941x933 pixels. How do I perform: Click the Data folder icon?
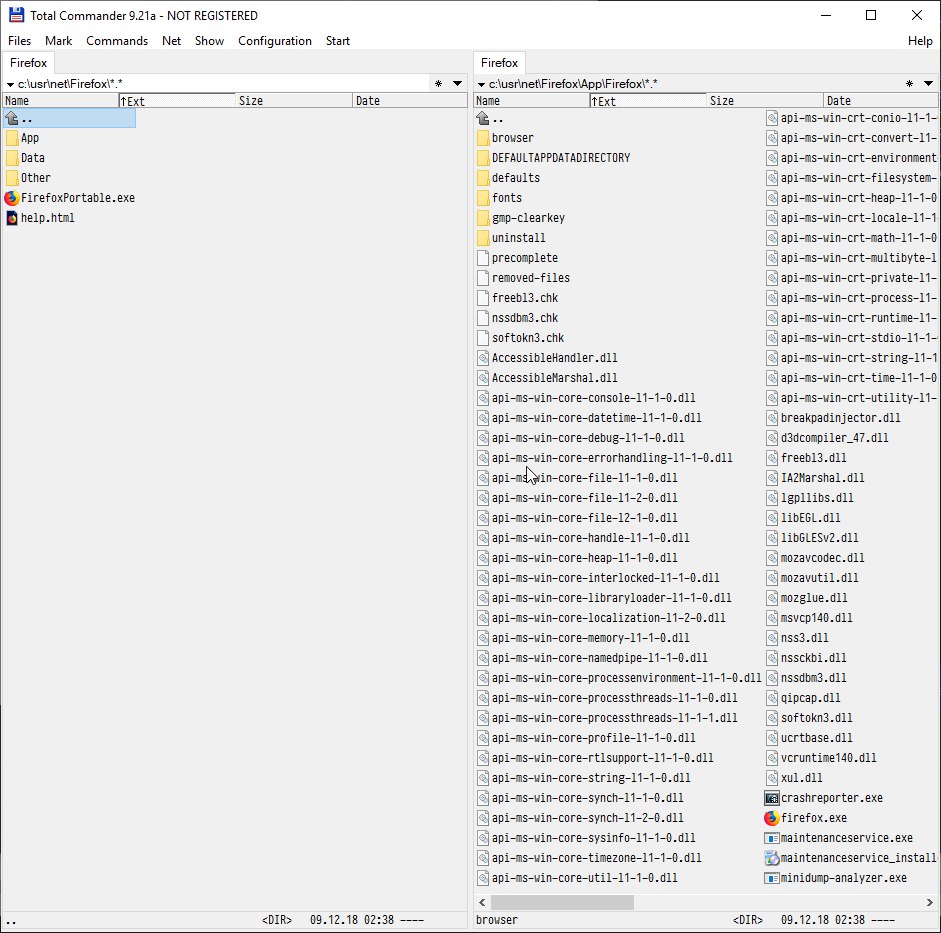click(x=11, y=158)
